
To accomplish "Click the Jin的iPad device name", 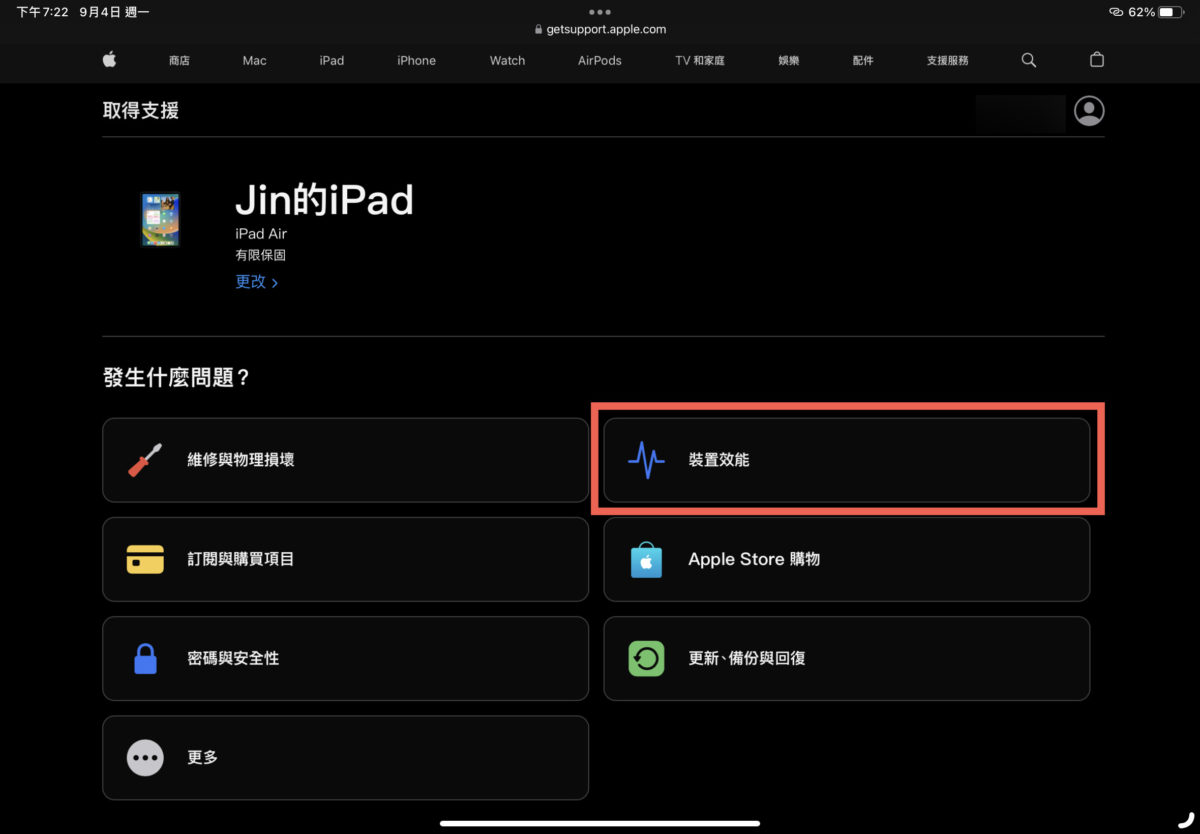I will (324, 200).
